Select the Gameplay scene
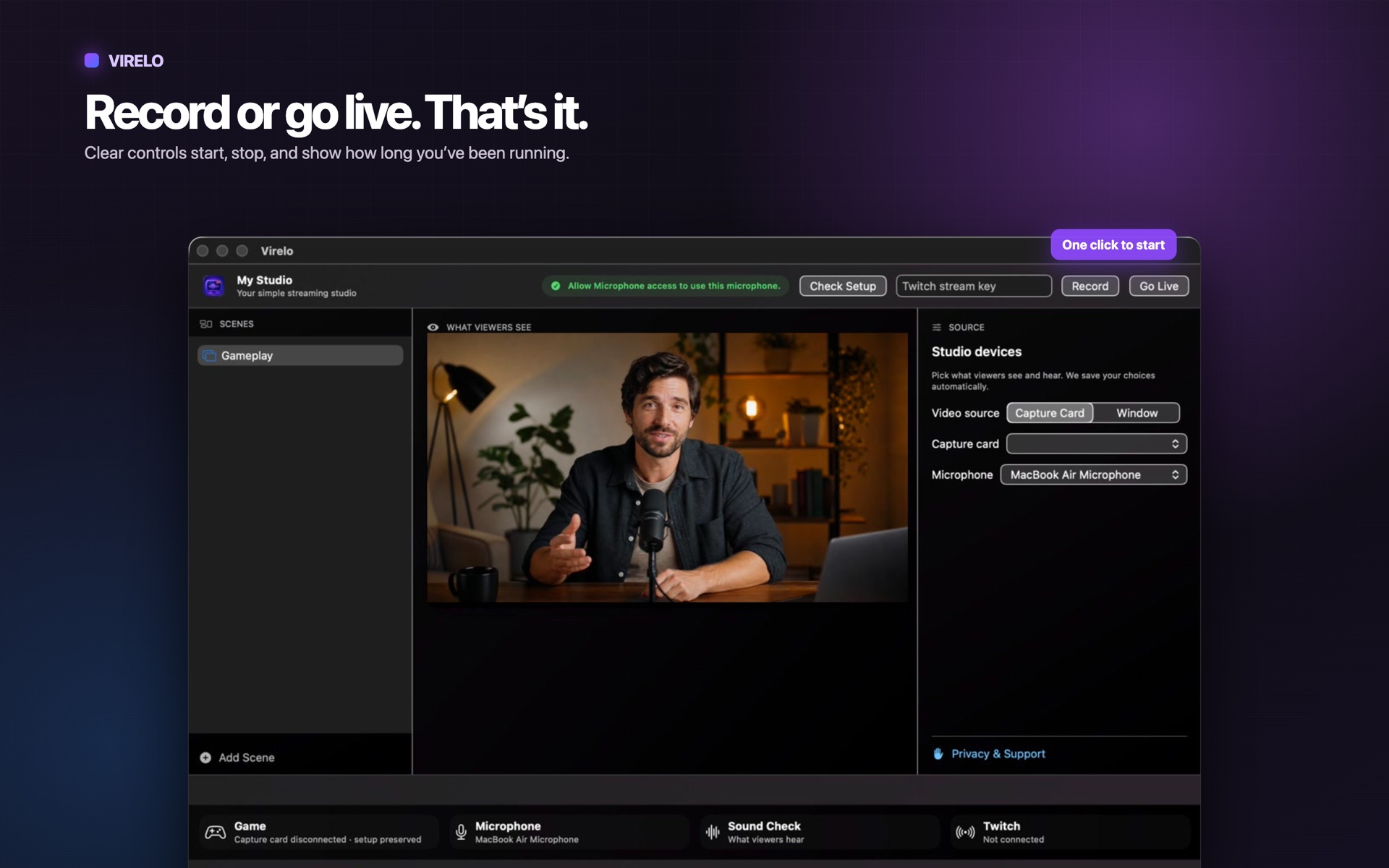The height and width of the screenshot is (868, 1389). coord(300,355)
